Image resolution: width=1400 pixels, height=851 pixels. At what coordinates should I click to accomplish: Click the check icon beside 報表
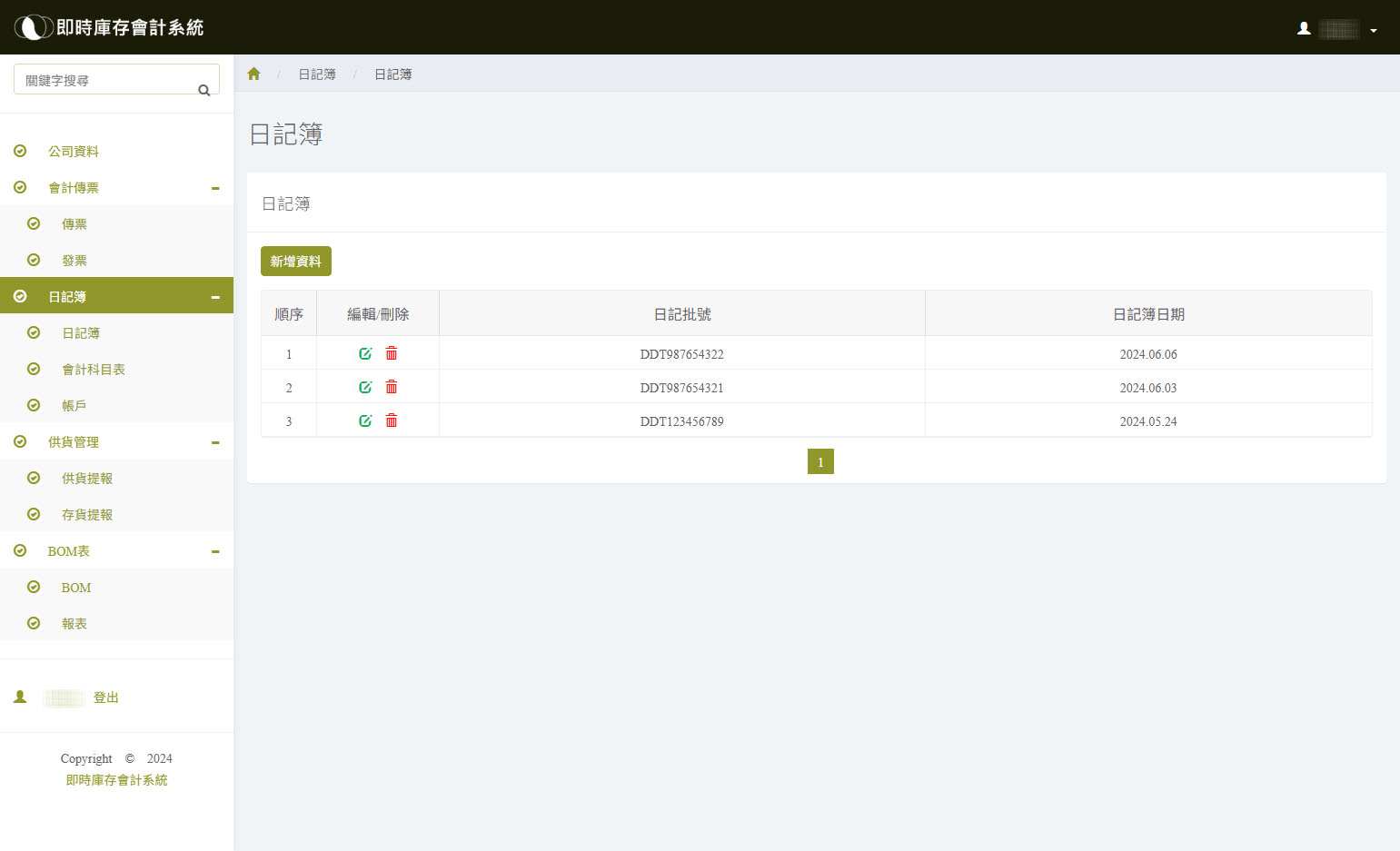point(34,623)
